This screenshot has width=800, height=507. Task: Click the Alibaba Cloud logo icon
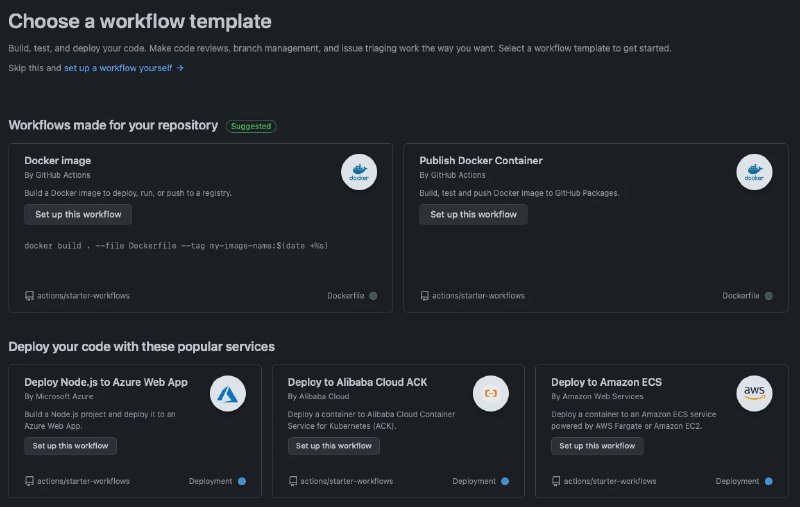(491, 393)
